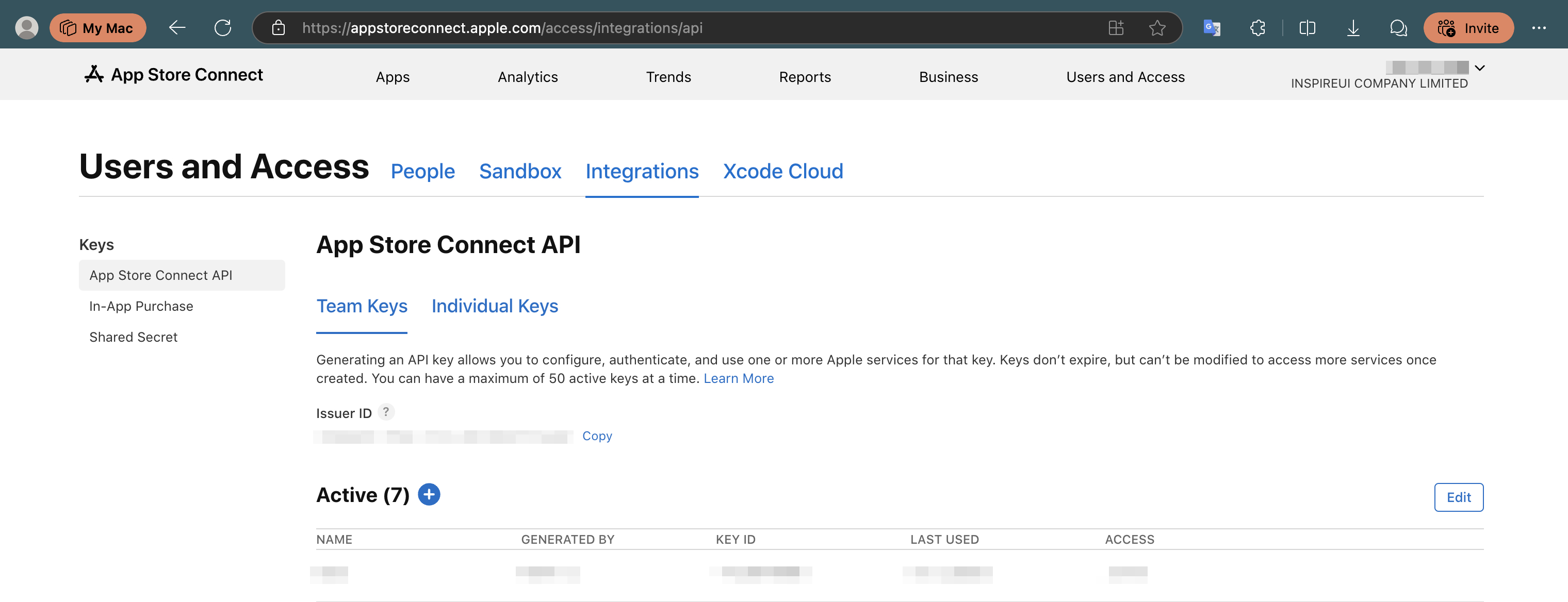This screenshot has height=602, width=1568.
Task: Click the Issuer ID help question icon
Action: click(386, 412)
